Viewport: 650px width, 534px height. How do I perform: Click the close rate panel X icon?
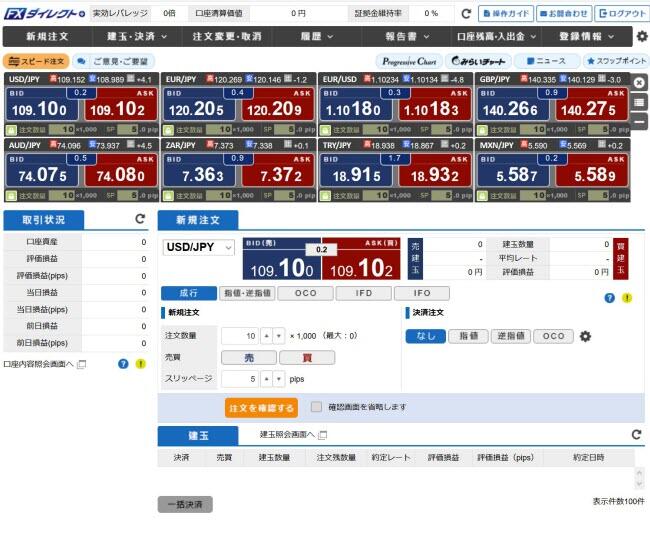tap(639, 83)
